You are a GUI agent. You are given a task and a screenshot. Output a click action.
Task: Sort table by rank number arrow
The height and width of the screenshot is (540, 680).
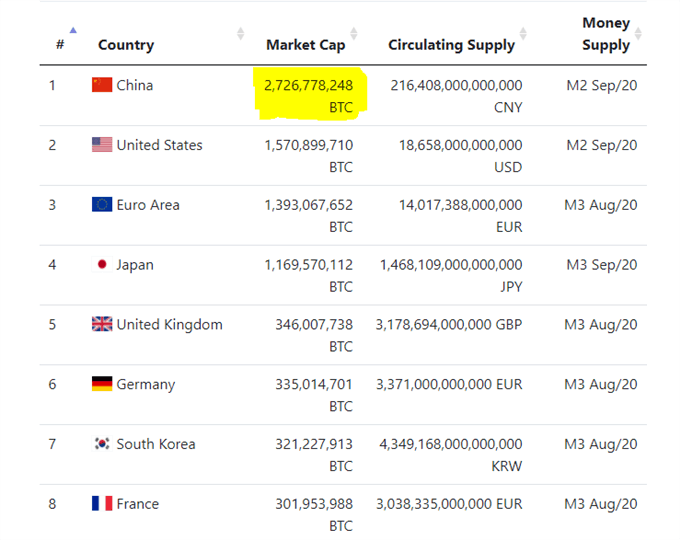point(73,30)
